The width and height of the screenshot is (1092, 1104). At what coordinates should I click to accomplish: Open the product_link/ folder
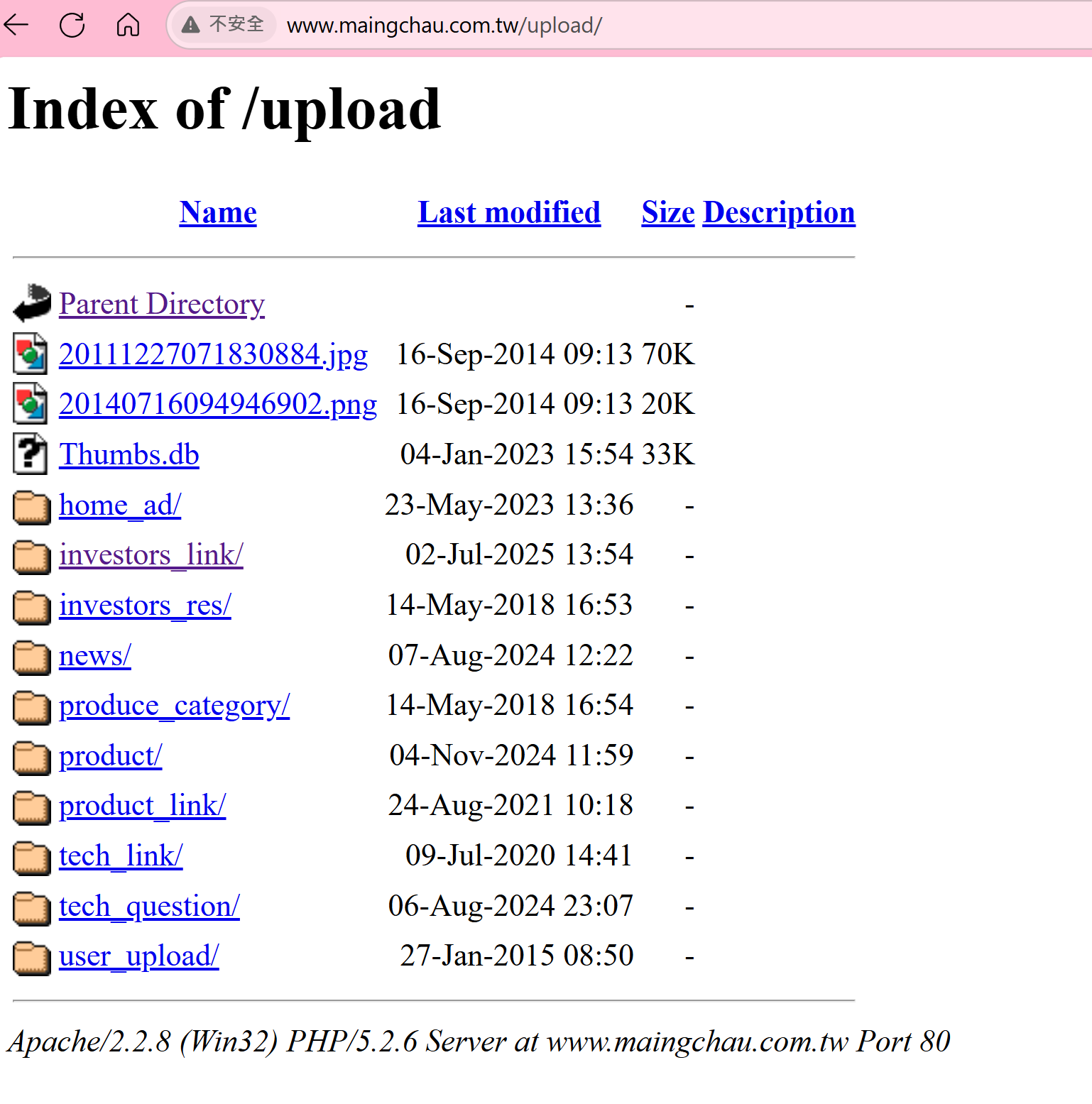point(143,805)
